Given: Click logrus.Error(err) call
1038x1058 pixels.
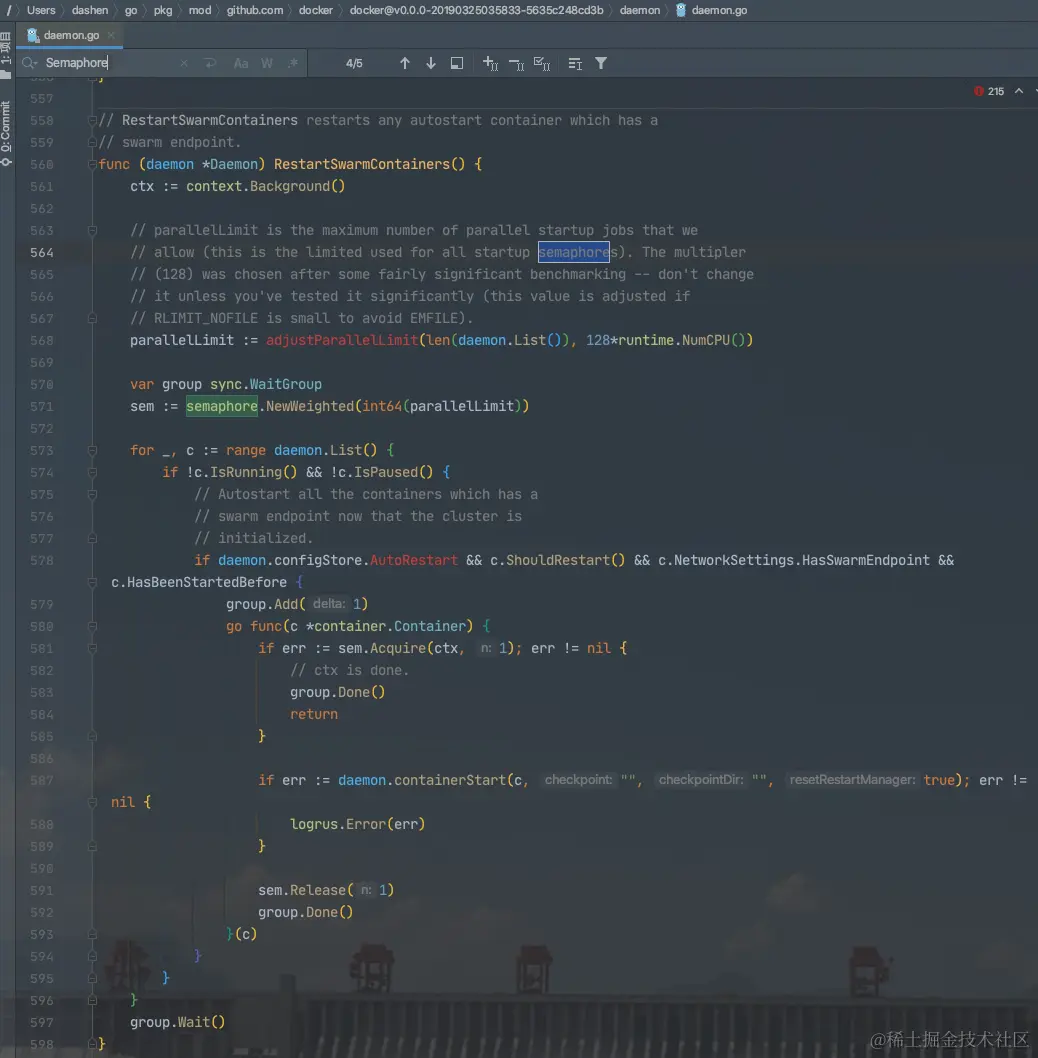Looking at the screenshot, I should (357, 824).
